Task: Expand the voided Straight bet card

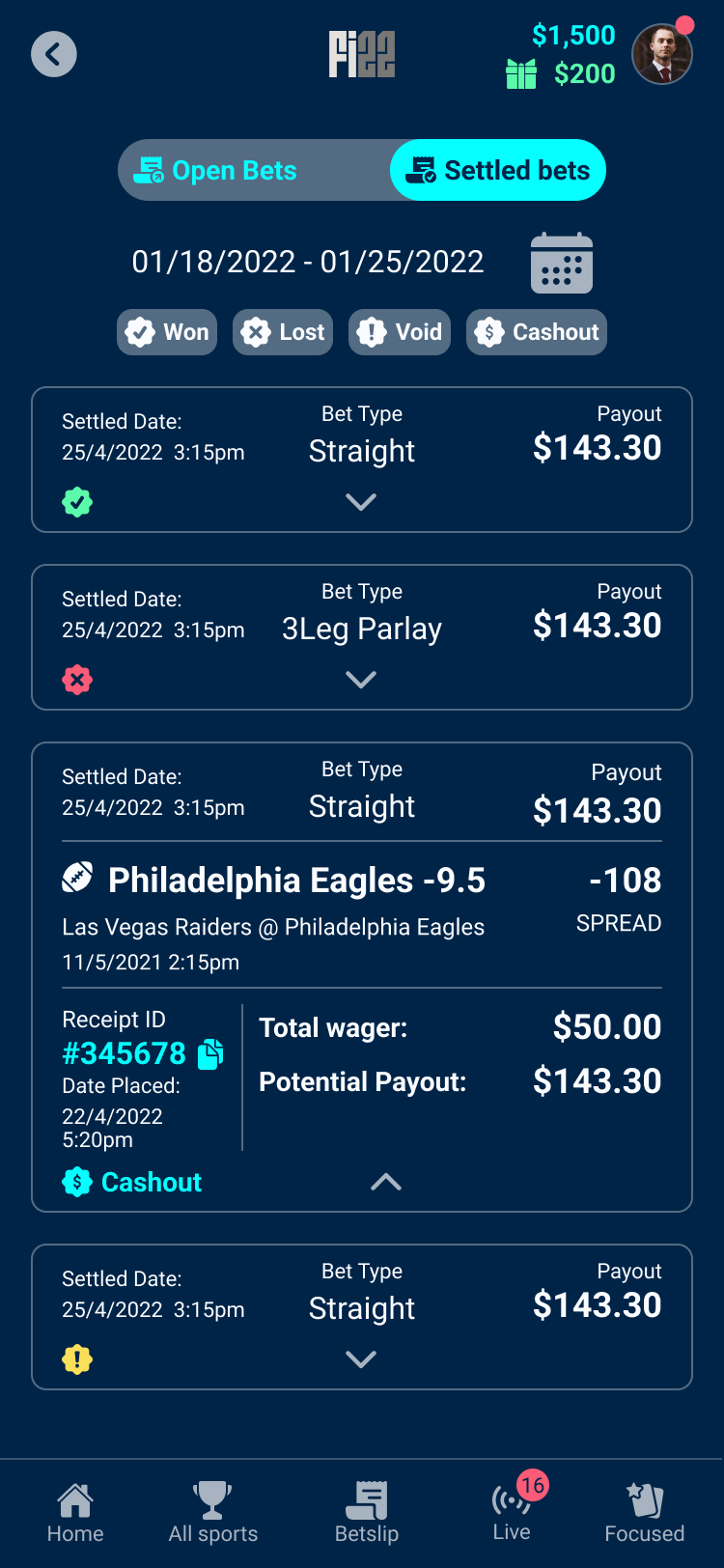Action: click(x=361, y=1359)
